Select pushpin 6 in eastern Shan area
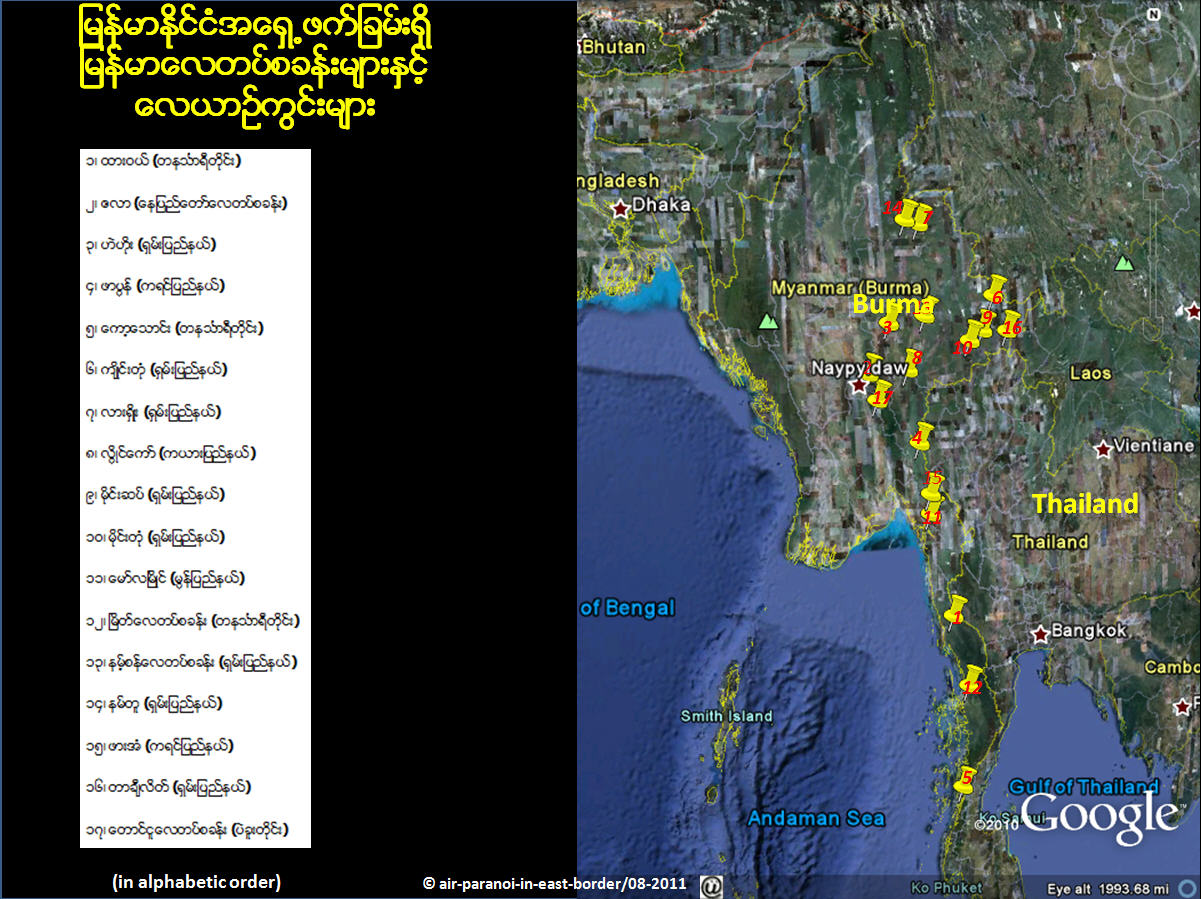Viewport: 1201px width, 899px height. point(996,287)
